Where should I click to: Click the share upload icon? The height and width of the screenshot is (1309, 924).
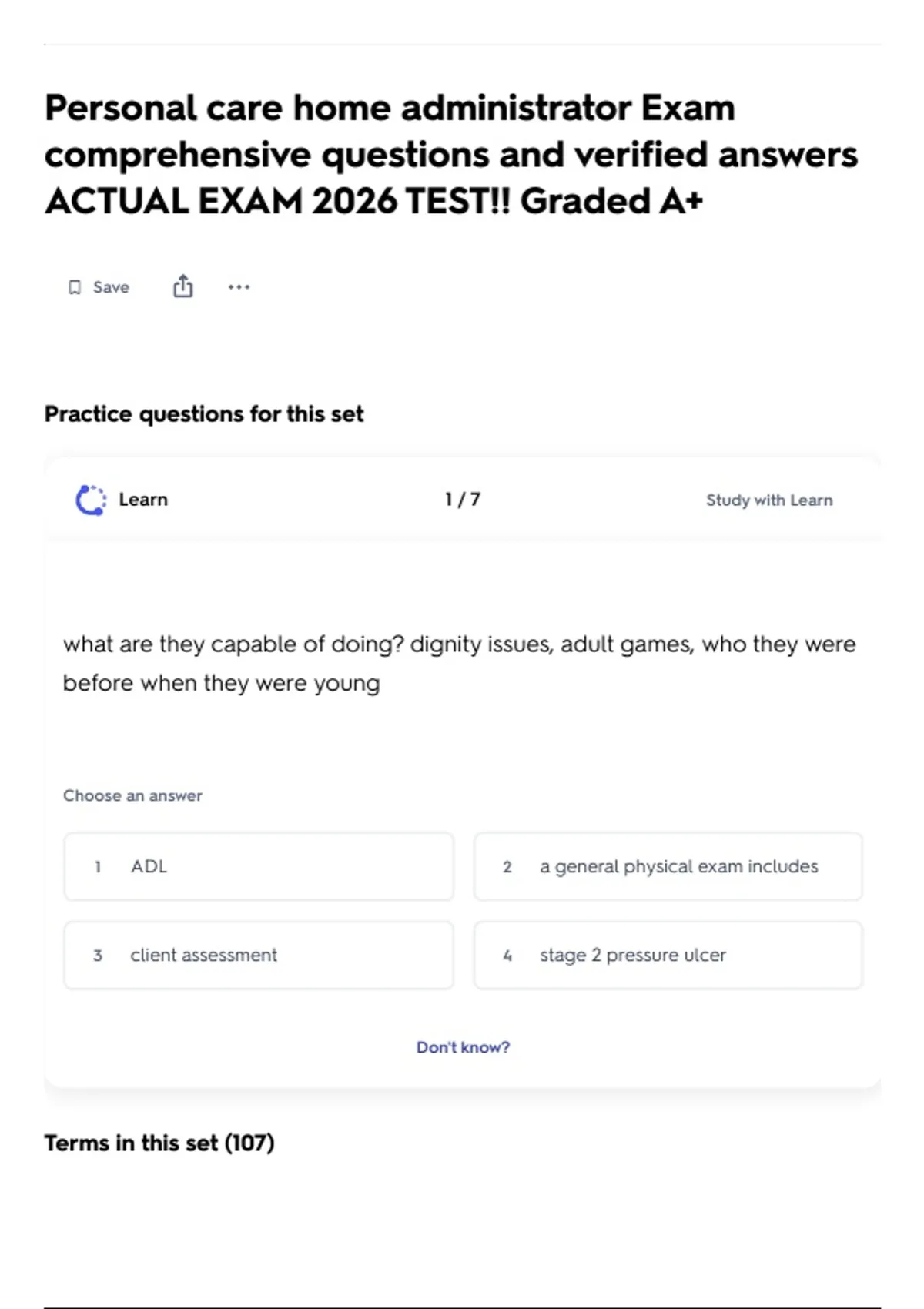[182, 286]
